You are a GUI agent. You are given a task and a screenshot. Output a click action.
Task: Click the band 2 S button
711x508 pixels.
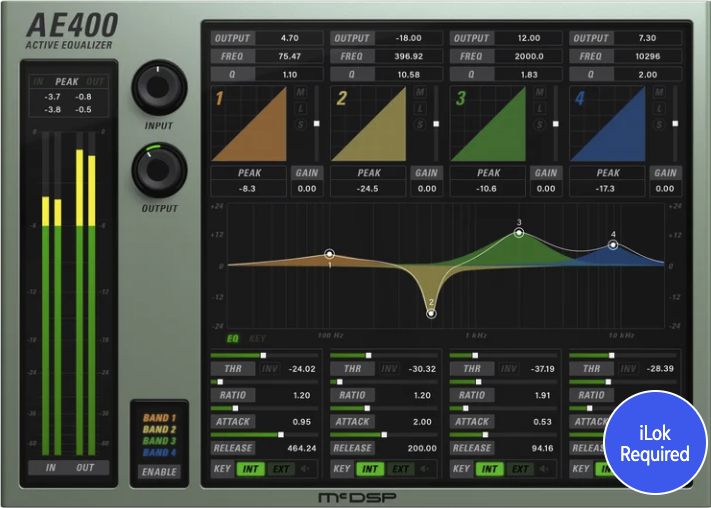(x=420, y=124)
